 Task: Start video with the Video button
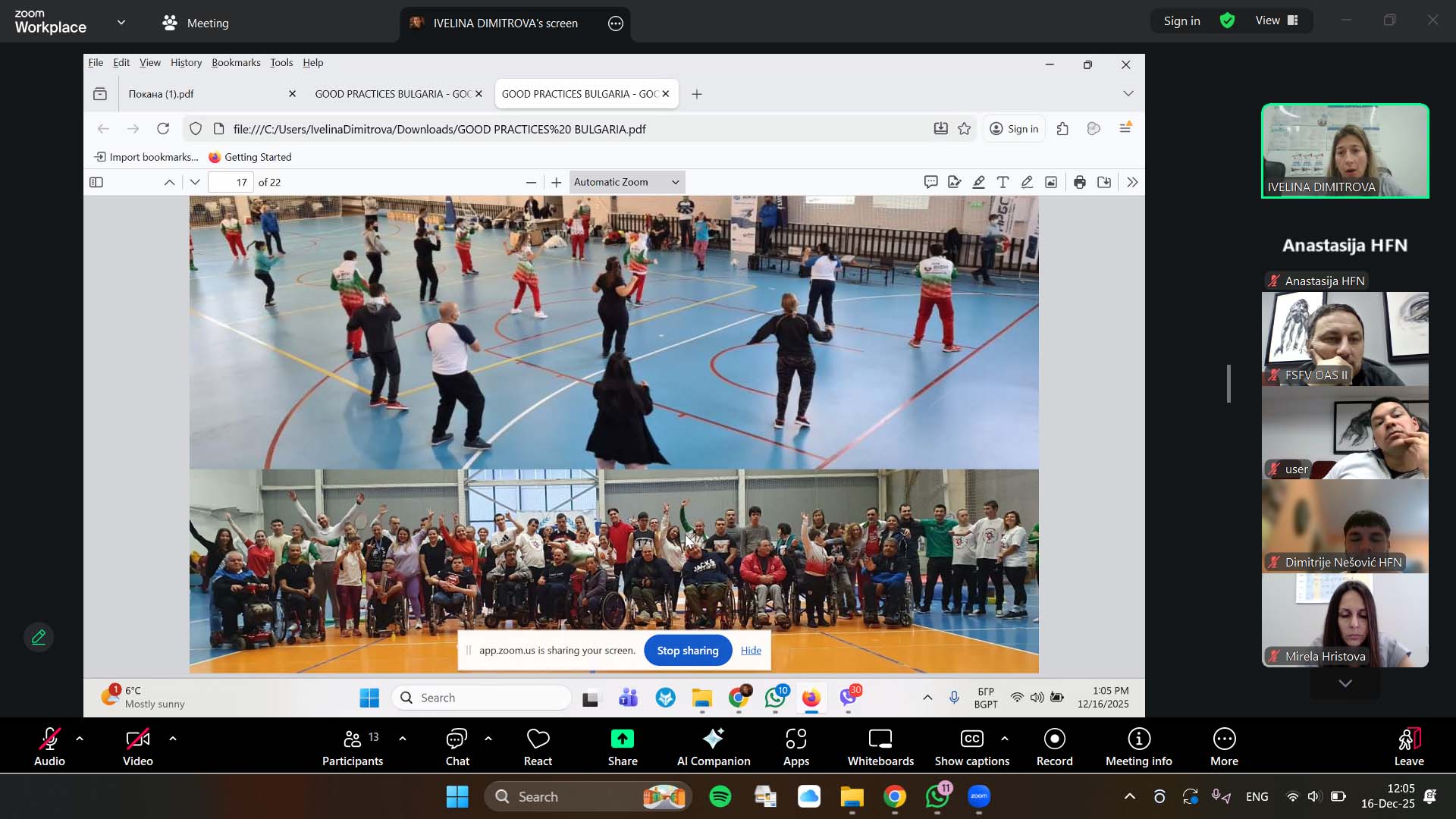click(137, 747)
